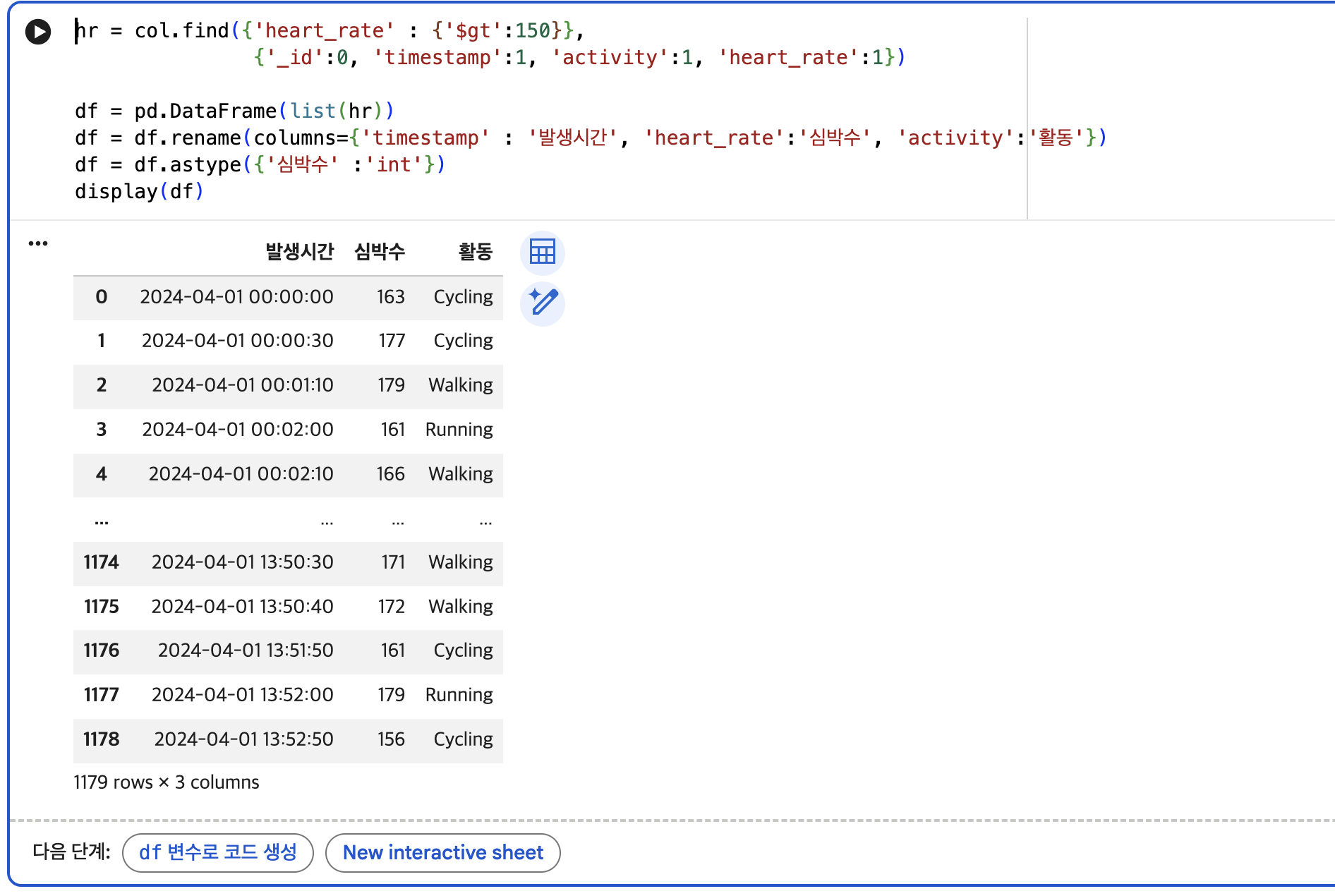This screenshot has width=1335, height=896.
Task: Click 'df 변수로 코드 생성' button
Action: (x=218, y=852)
